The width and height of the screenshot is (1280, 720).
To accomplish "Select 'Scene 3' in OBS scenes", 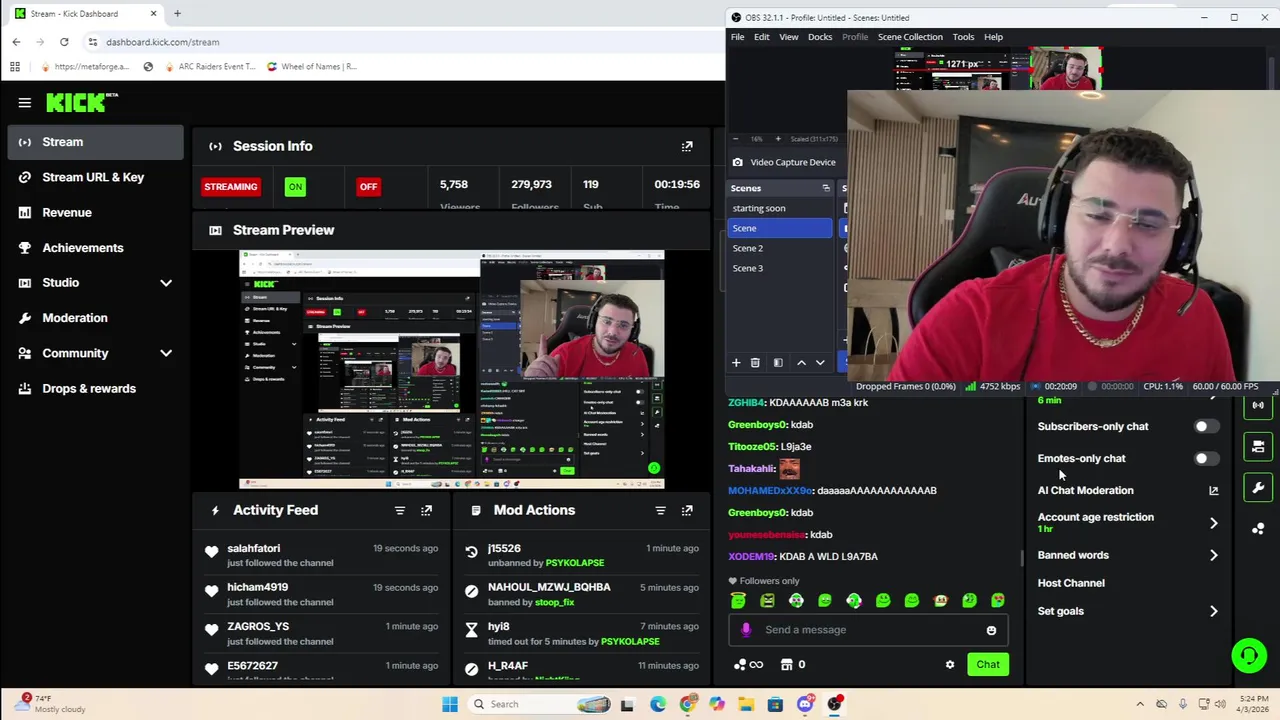I will 780,268.
